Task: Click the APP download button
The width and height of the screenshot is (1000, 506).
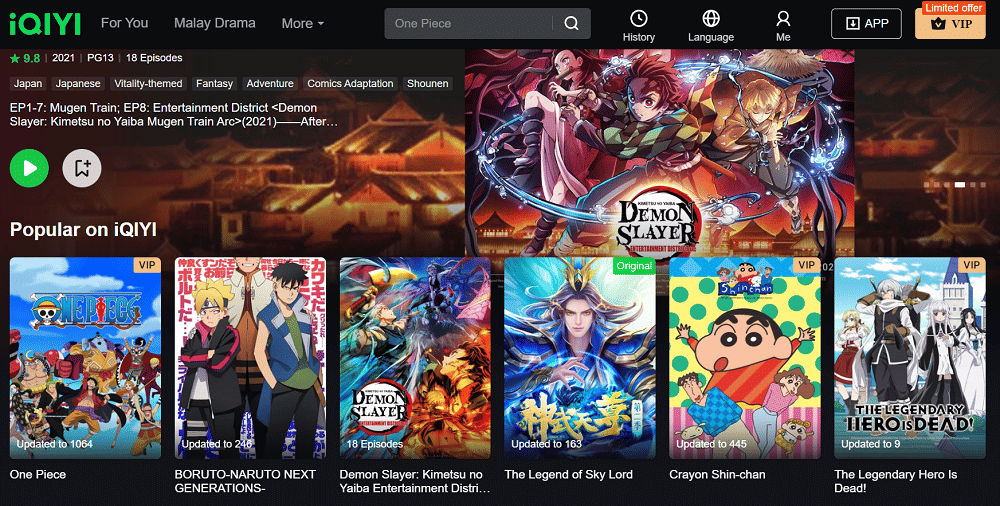Action: click(x=866, y=23)
